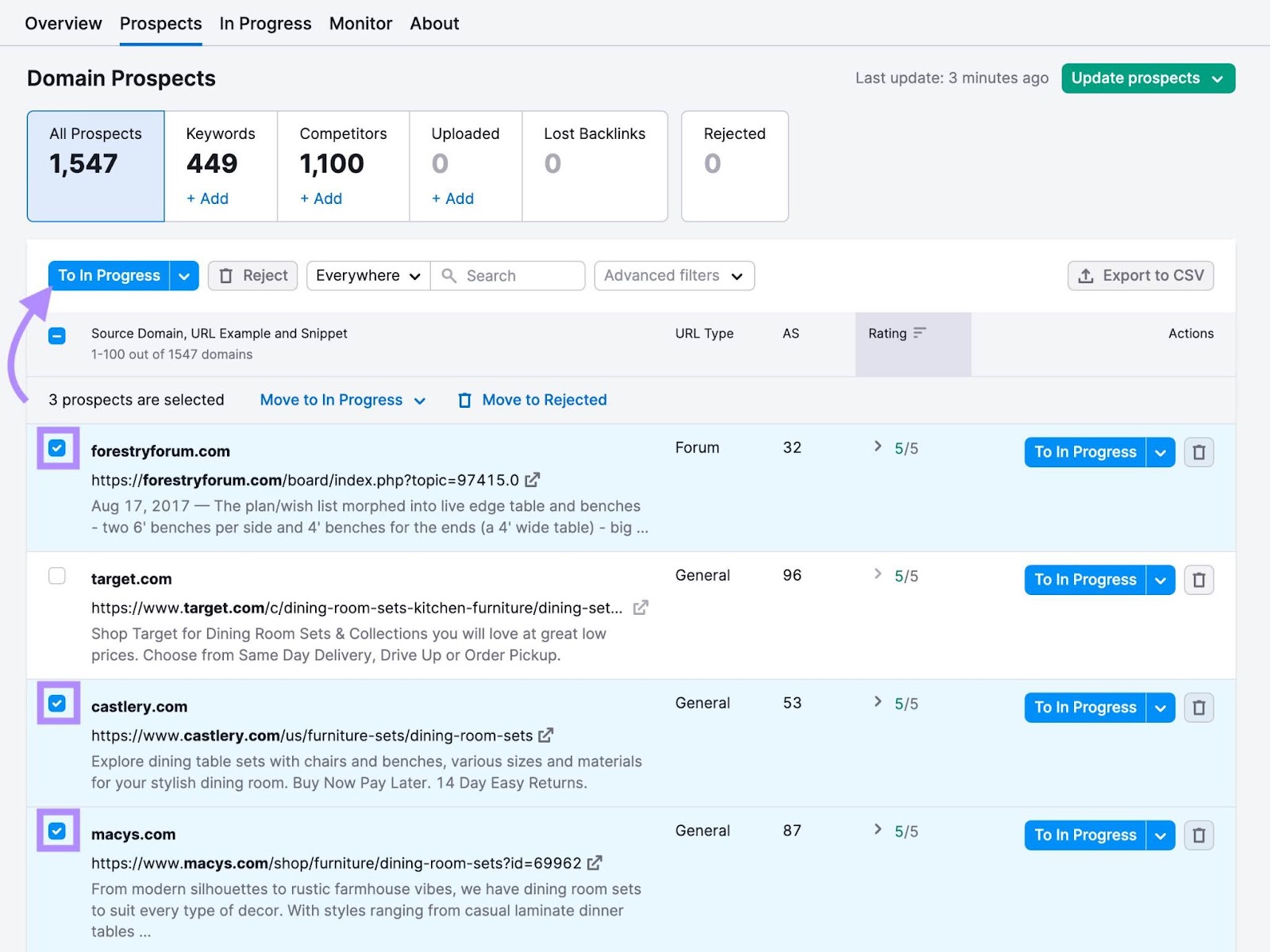Open the Overview tab
Image resolution: width=1270 pixels, height=952 pixels.
[x=63, y=23]
